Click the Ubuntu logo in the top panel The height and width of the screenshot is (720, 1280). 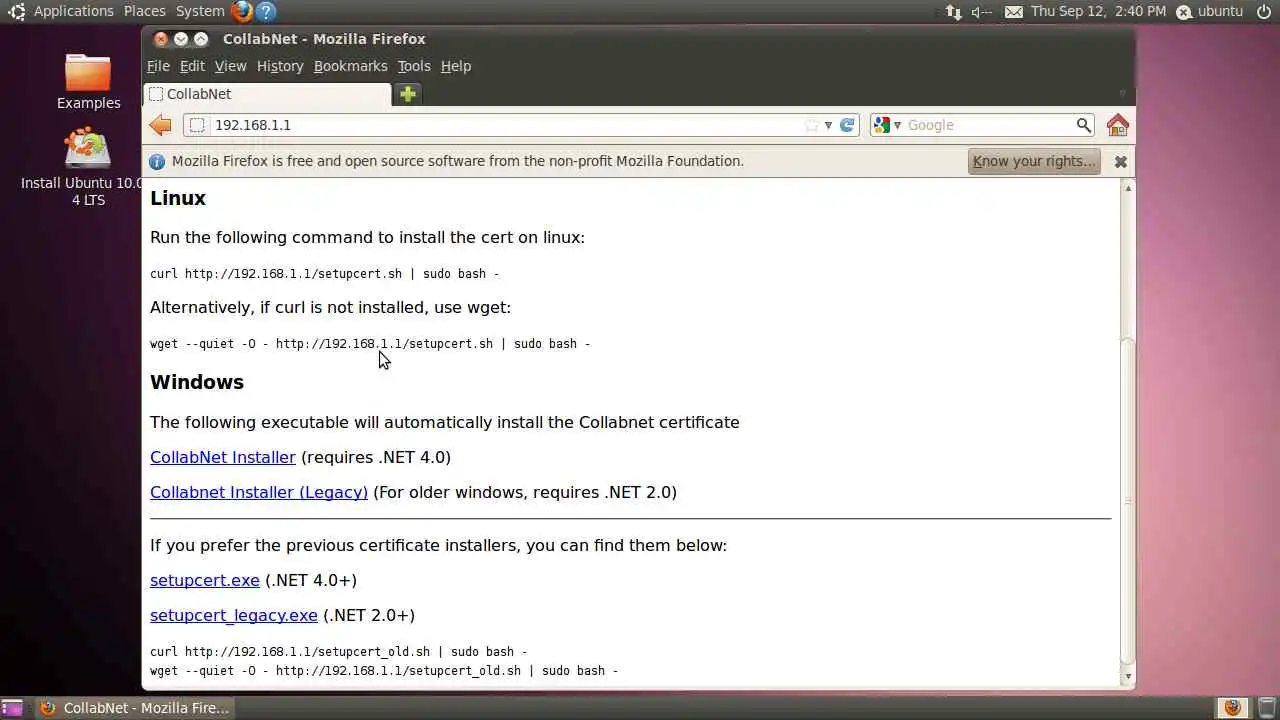[16, 12]
